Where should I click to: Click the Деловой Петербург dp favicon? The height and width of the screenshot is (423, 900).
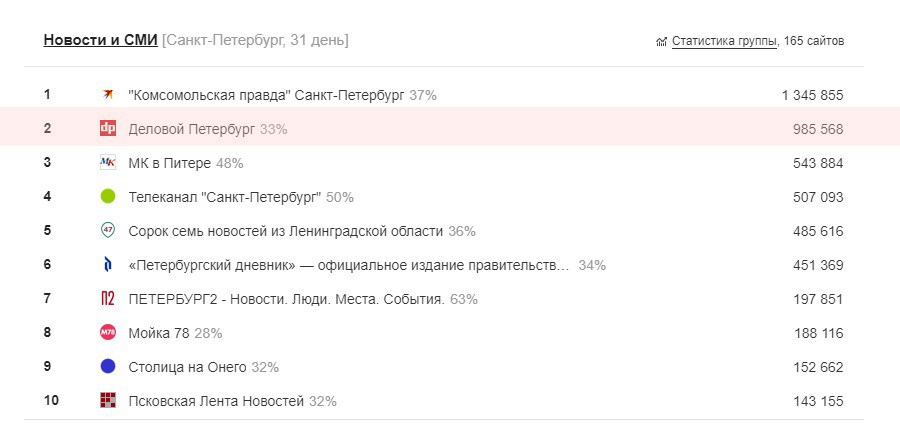pyautogui.click(x=108, y=129)
